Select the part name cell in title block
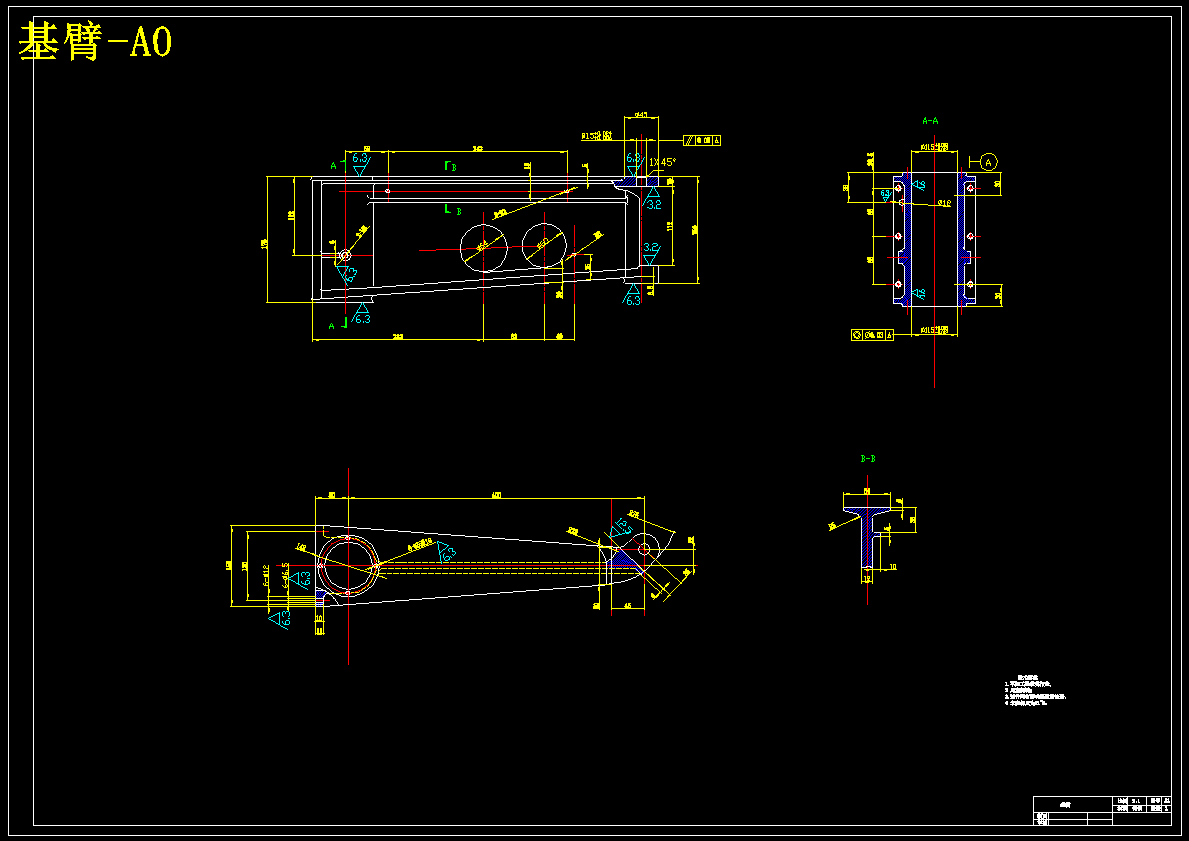The height and width of the screenshot is (841, 1189). click(x=1072, y=804)
